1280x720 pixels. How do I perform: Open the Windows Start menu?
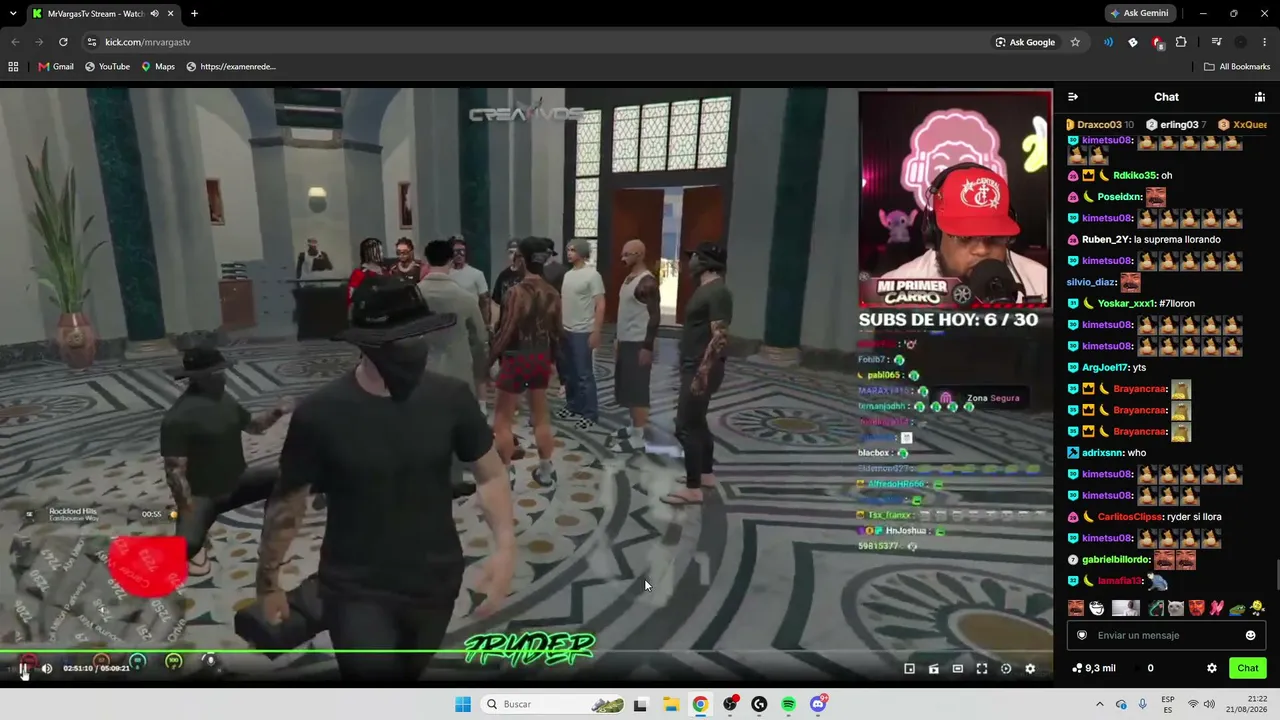click(462, 704)
